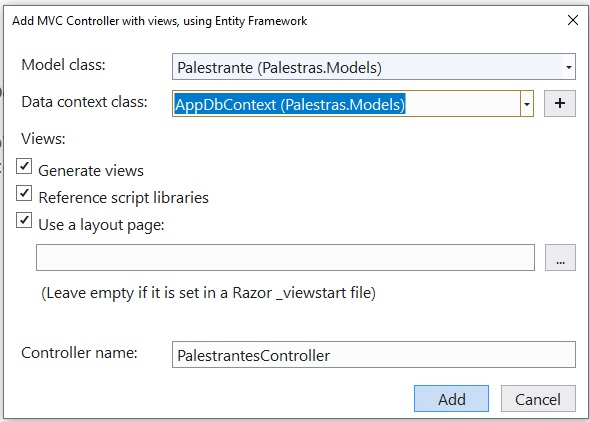Click the "Controller name:" label
This screenshot has width=590, height=422.
[79, 353]
